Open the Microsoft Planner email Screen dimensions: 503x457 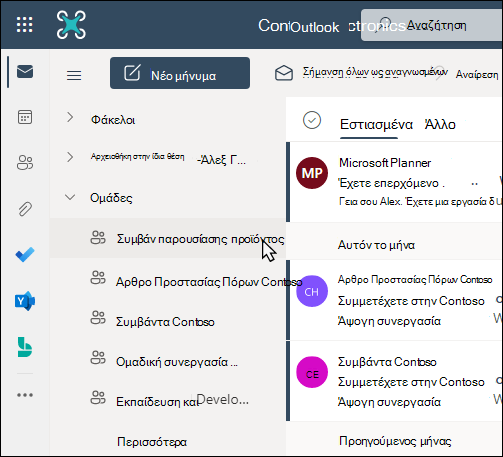(395, 182)
